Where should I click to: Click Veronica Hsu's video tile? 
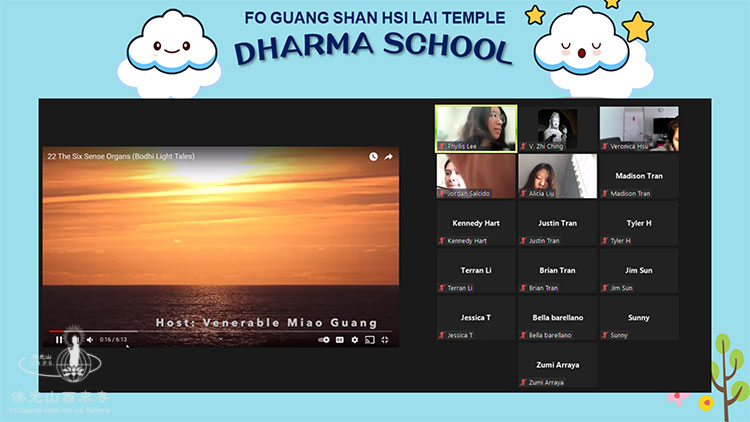638,128
